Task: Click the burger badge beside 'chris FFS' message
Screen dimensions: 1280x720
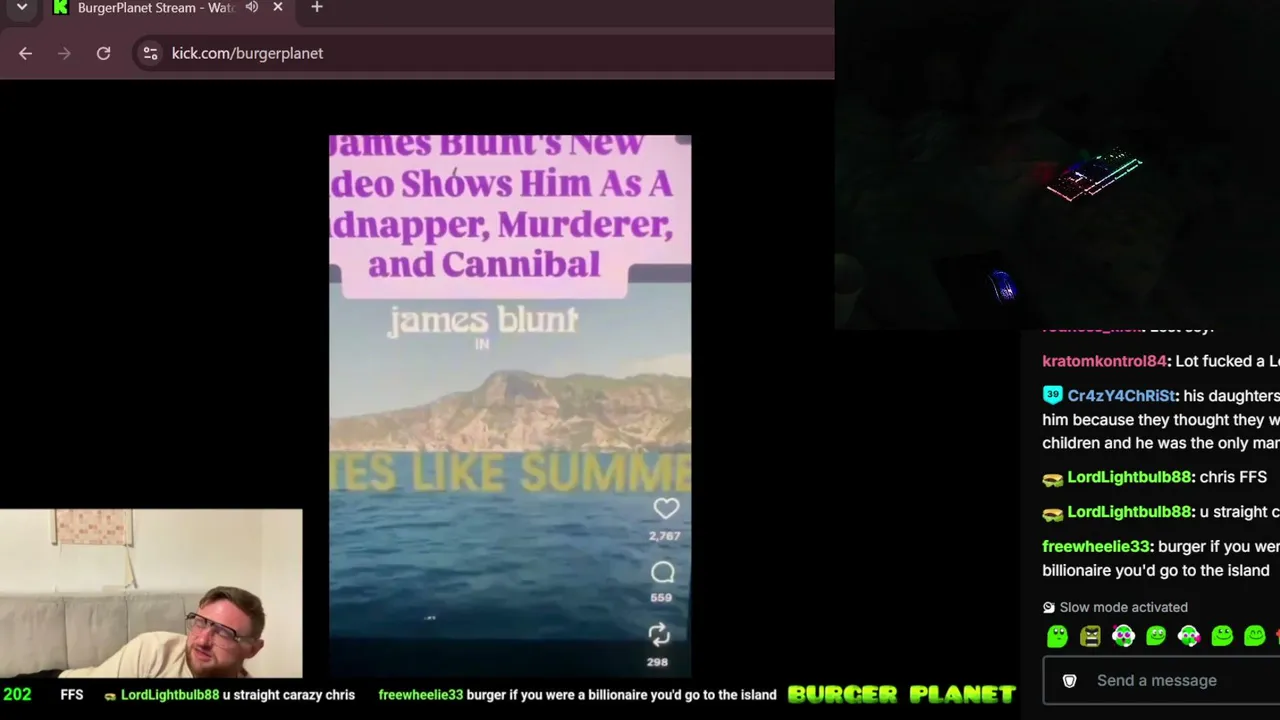Action: (1052, 479)
